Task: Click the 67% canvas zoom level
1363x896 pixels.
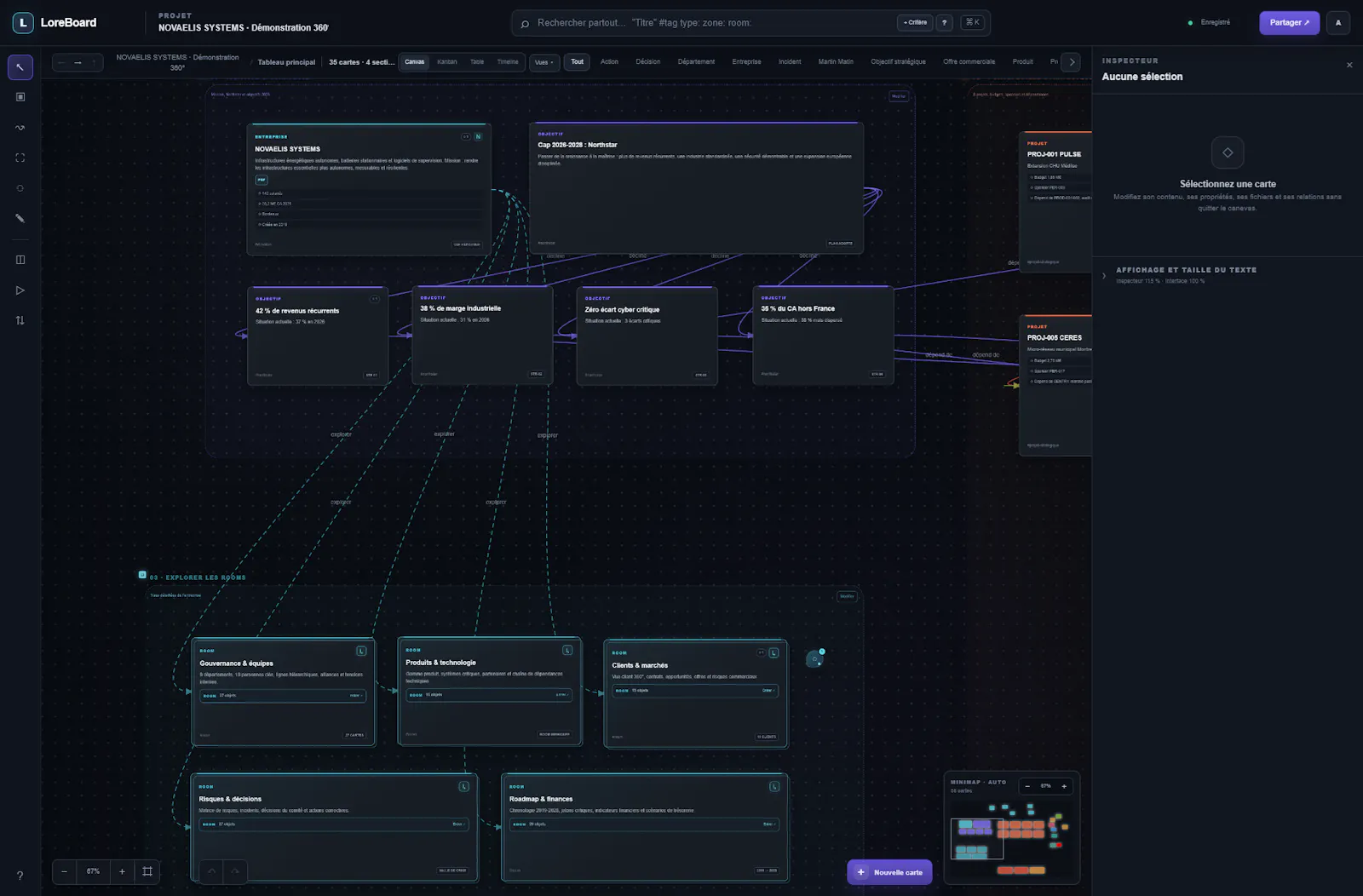Action: tap(93, 871)
